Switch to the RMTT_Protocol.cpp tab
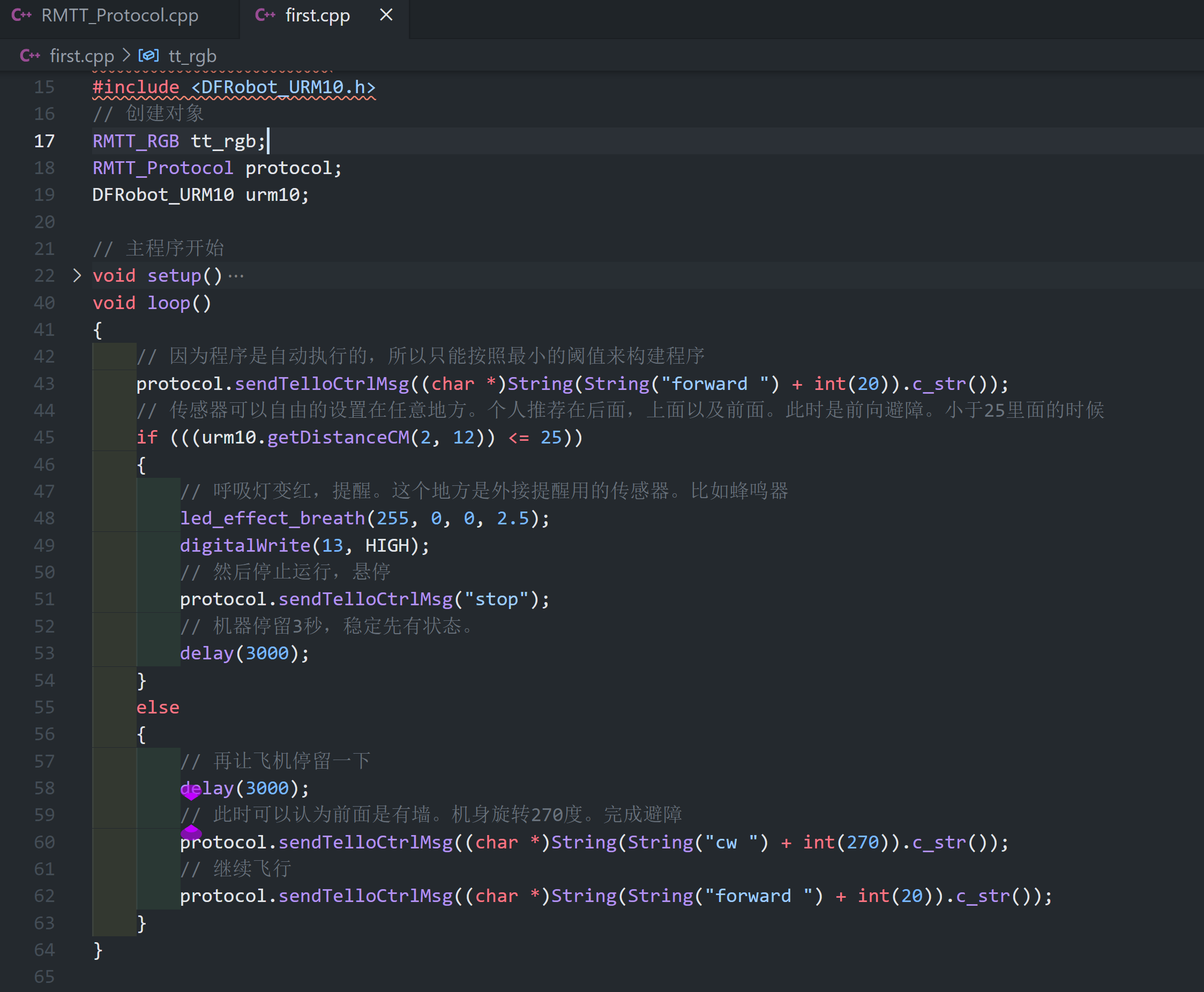The height and width of the screenshot is (992, 1204). [x=119, y=16]
